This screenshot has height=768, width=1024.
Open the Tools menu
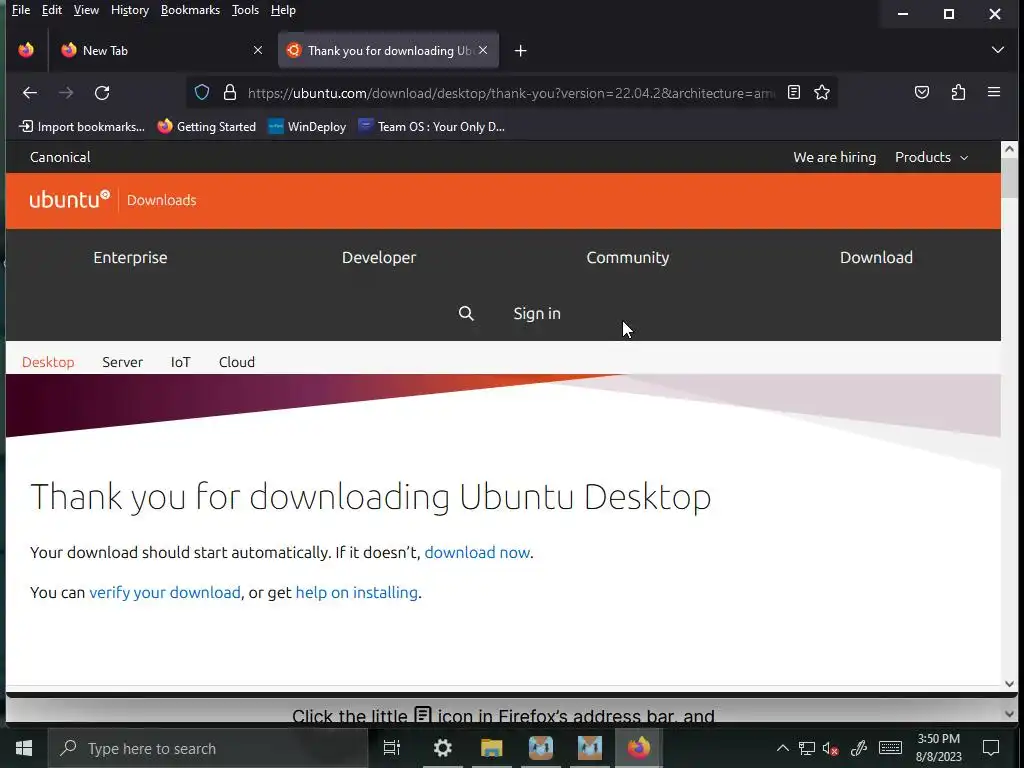(x=245, y=10)
